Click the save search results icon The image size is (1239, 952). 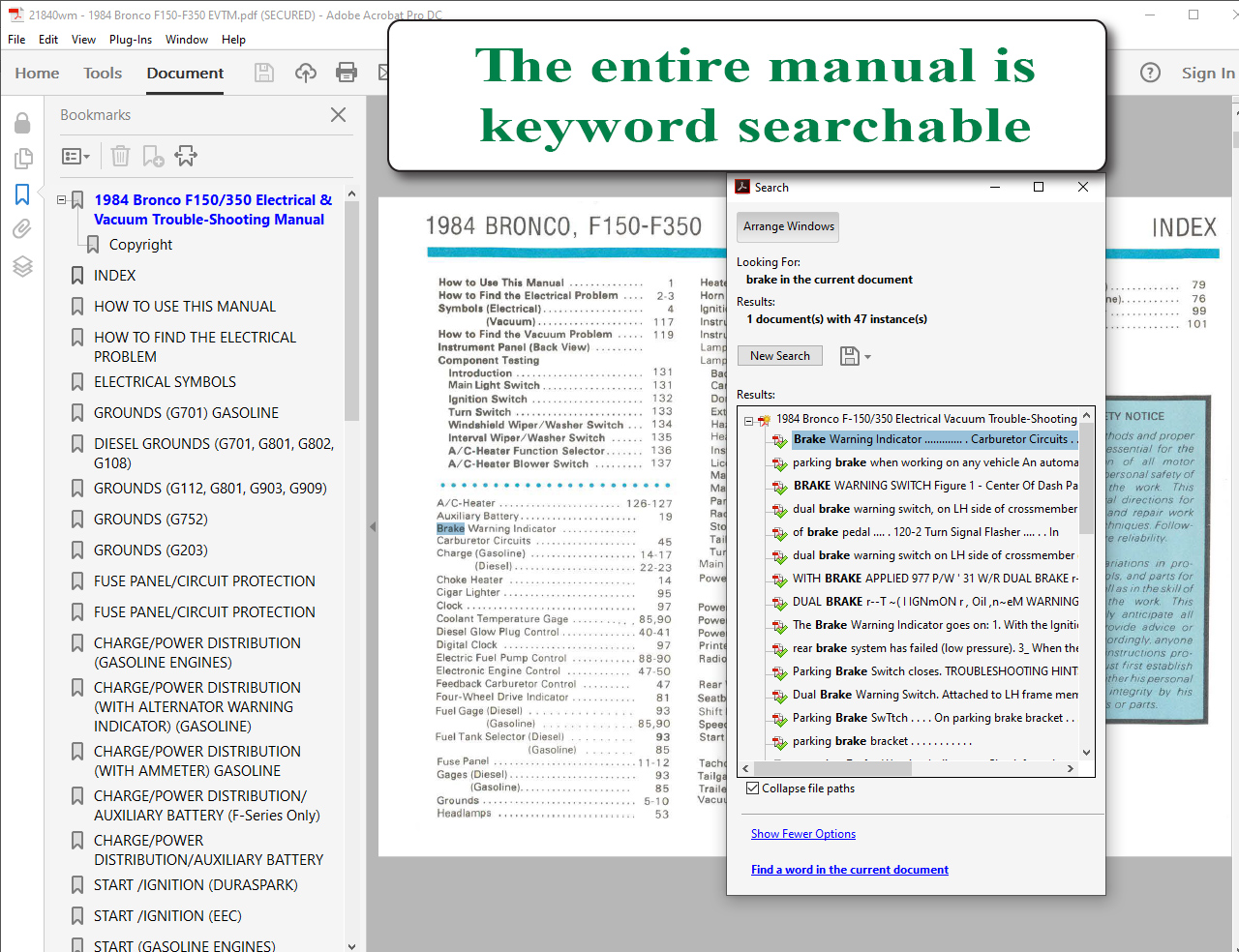849,356
